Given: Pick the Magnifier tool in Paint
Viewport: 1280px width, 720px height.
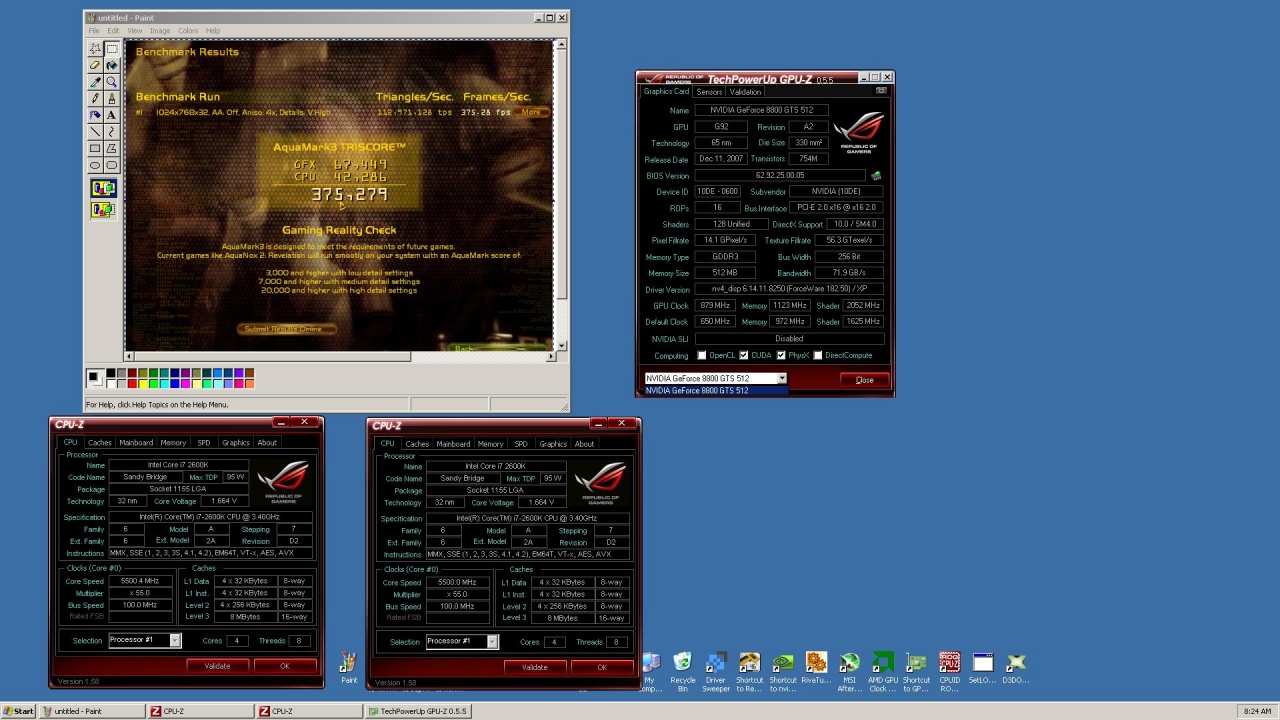Looking at the screenshot, I should (x=111, y=82).
